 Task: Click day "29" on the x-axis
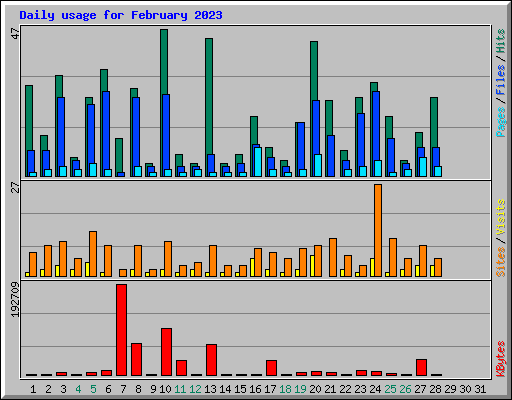(x=451, y=389)
